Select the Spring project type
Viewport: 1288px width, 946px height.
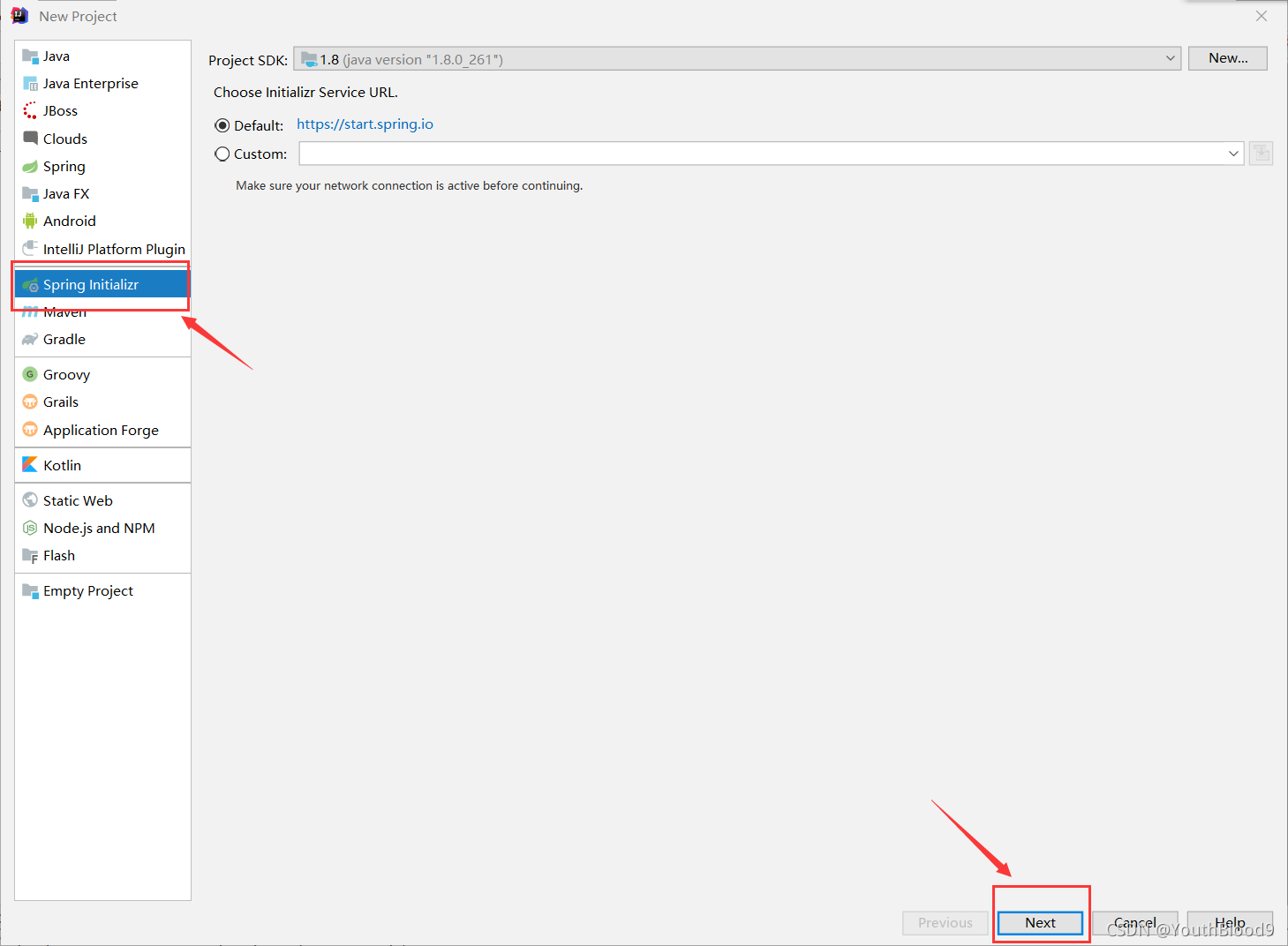point(102,167)
